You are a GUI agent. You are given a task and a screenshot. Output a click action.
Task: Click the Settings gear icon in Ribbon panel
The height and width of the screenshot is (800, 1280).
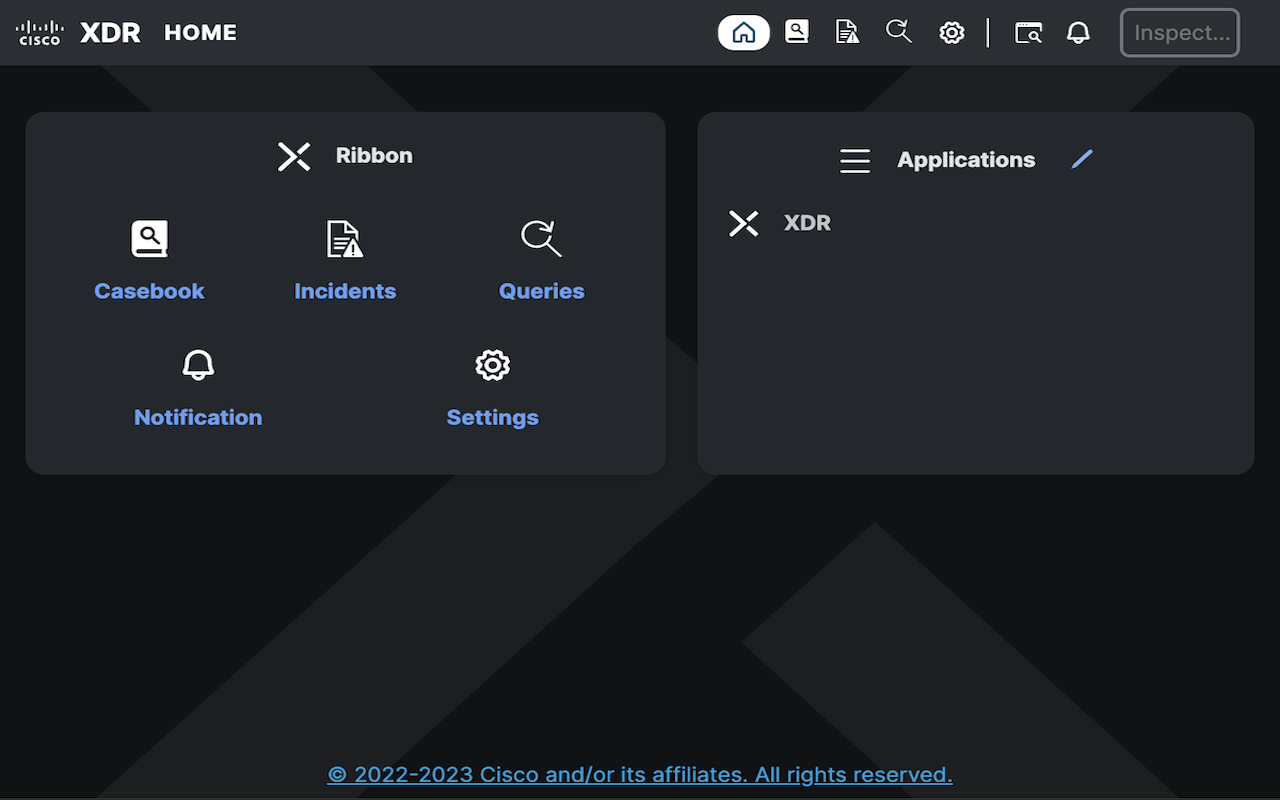point(493,365)
